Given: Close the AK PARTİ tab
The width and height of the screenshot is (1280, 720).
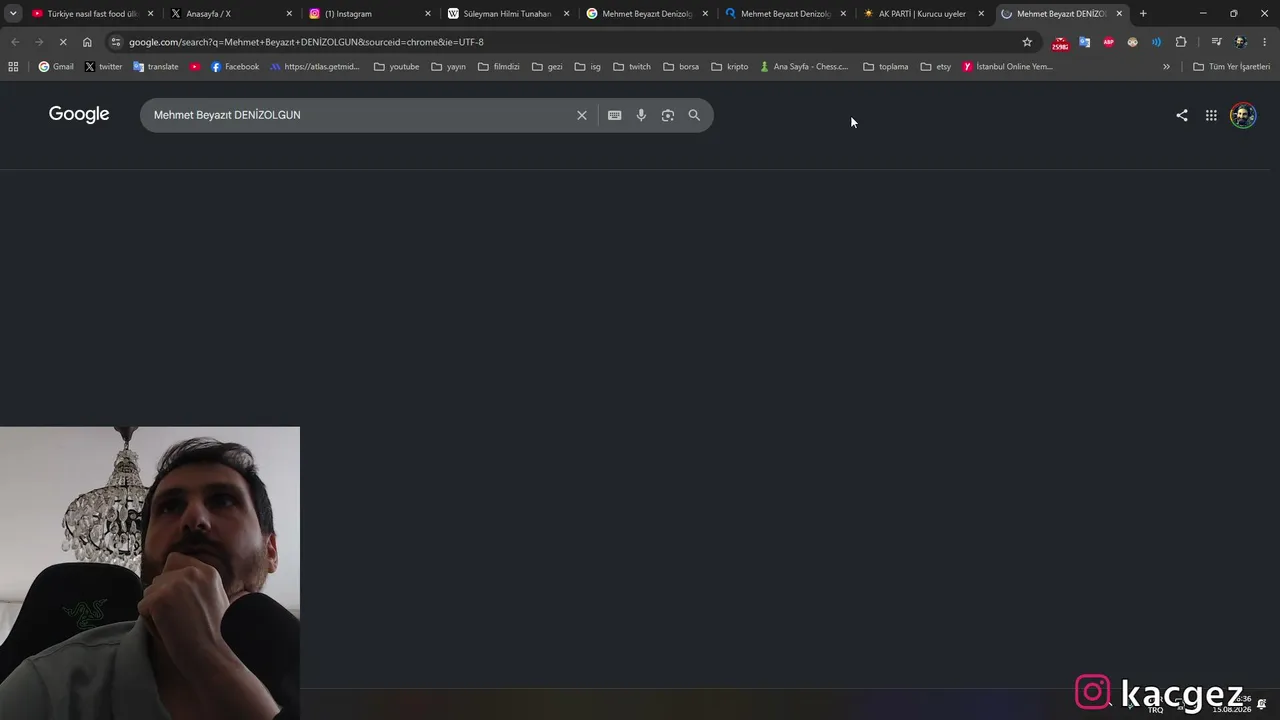Looking at the screenshot, I should 981,14.
